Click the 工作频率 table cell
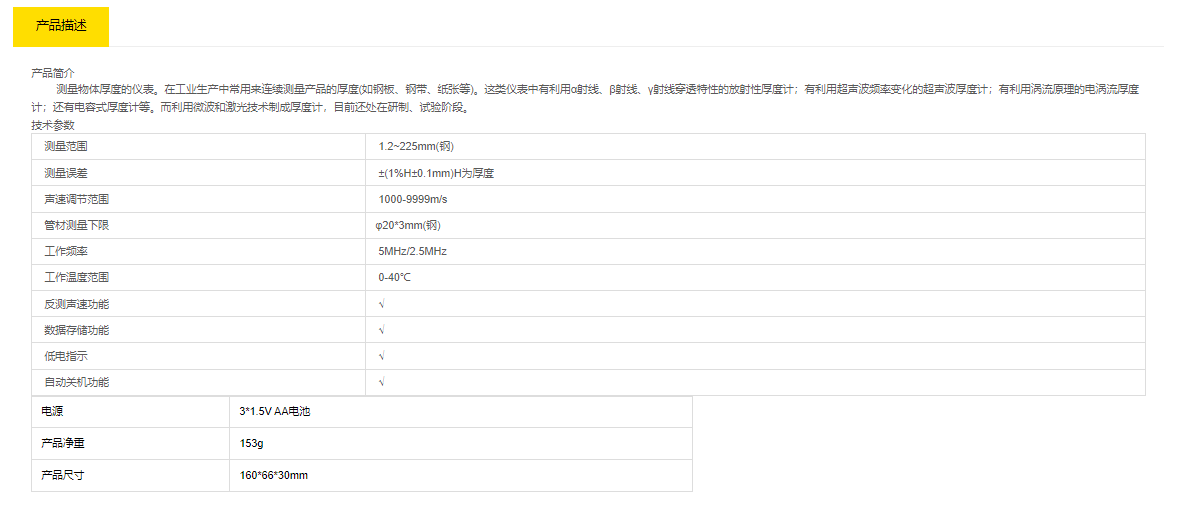 tap(199, 251)
